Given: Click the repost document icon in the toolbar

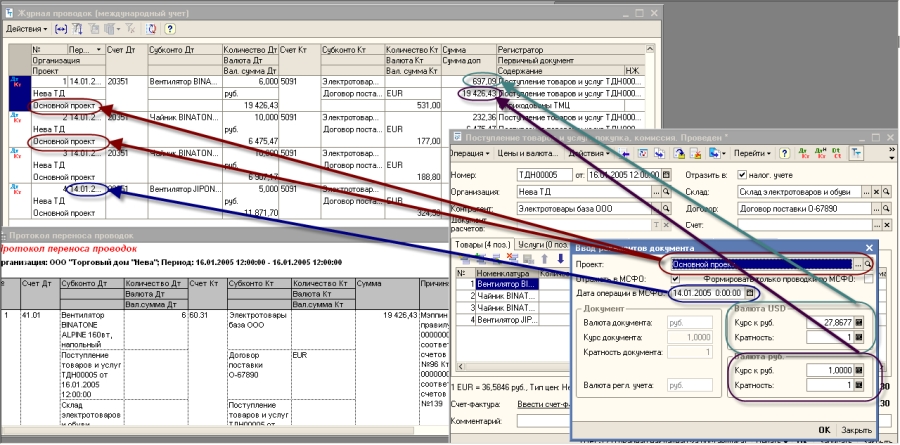Looking at the screenshot, I should coord(643,153).
